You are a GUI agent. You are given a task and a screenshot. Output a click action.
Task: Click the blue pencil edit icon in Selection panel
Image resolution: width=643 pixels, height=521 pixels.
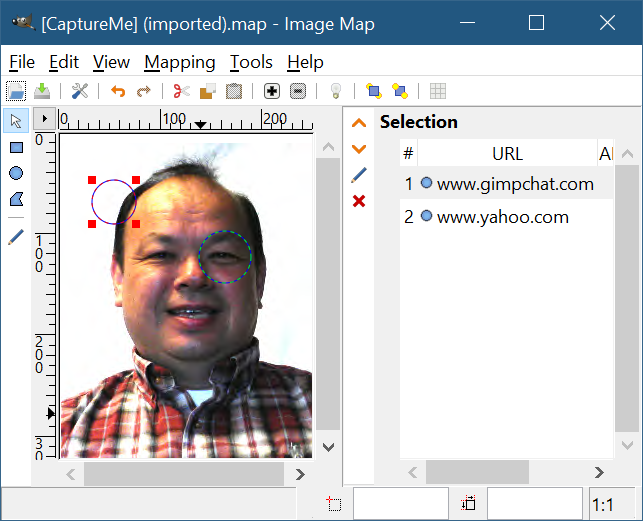click(359, 175)
